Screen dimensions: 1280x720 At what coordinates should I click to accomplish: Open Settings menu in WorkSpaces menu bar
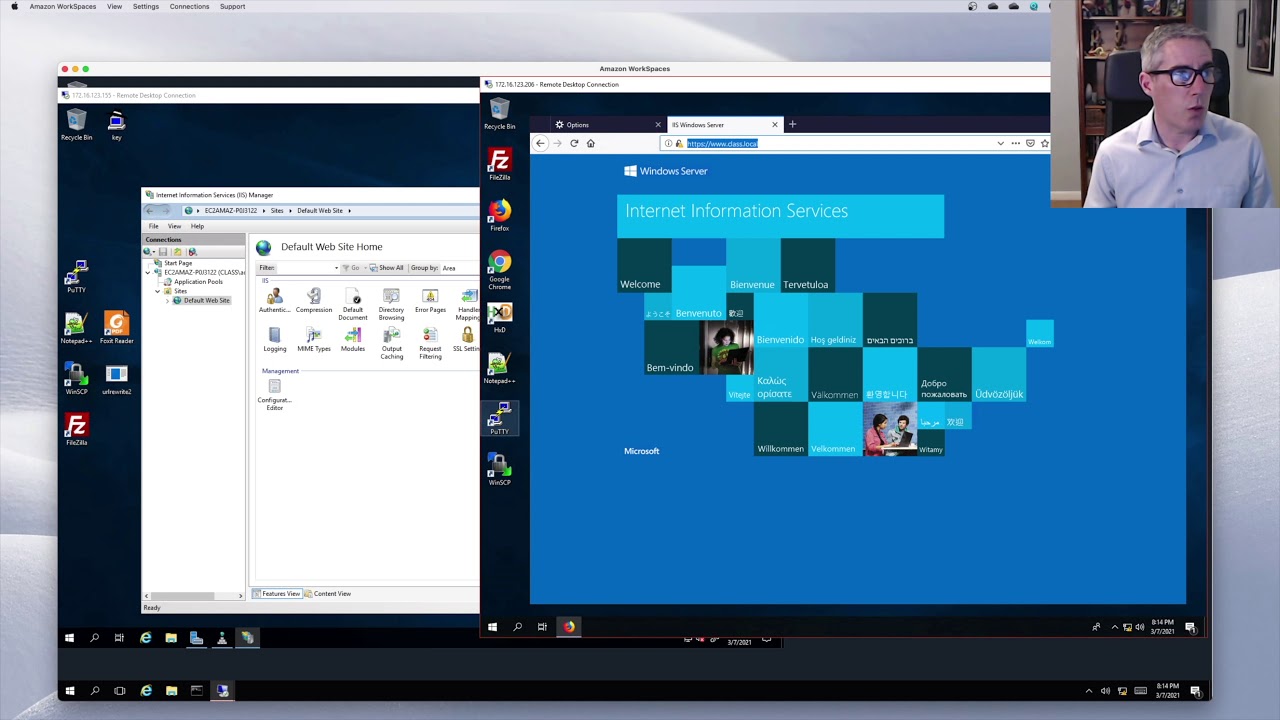pos(145,6)
